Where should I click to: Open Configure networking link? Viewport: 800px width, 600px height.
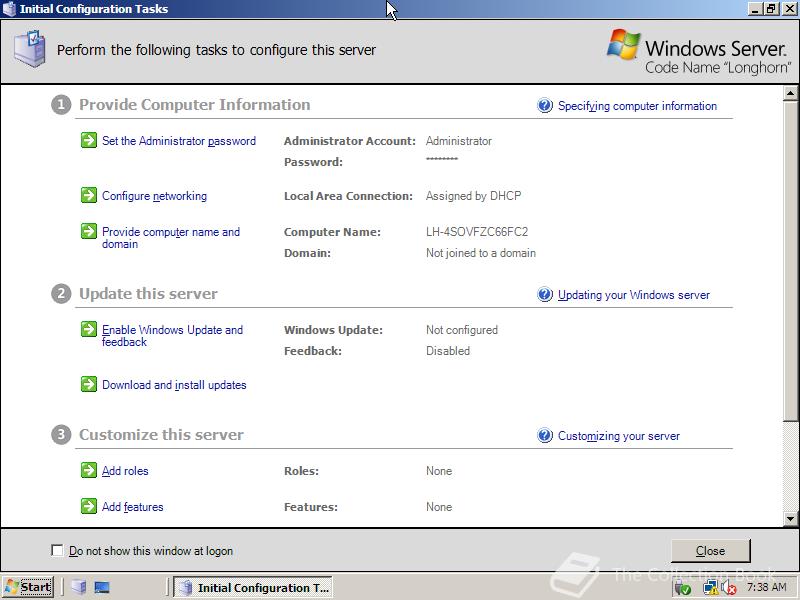coord(155,196)
